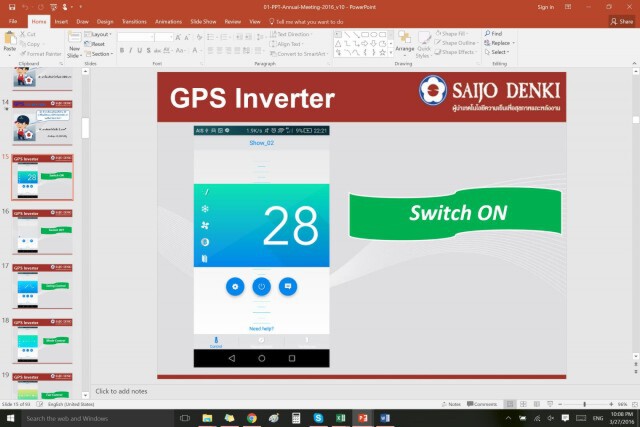
Task: Click Decrease Font Size icon
Action: (187, 38)
